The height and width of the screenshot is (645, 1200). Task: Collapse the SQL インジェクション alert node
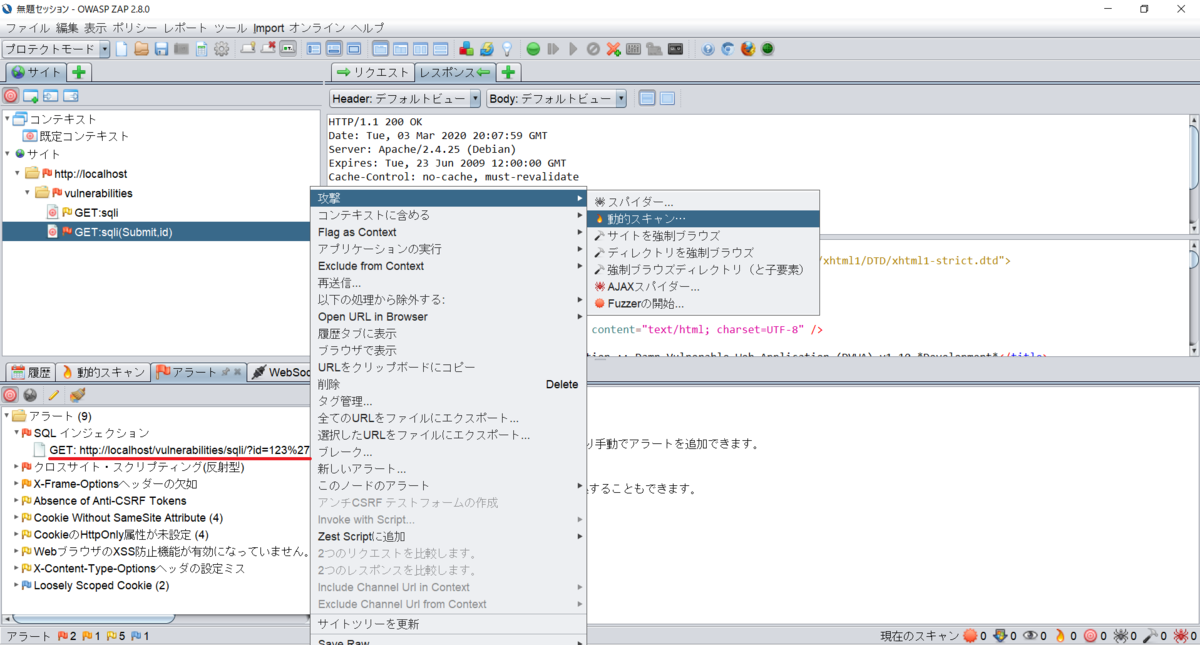click(15, 433)
